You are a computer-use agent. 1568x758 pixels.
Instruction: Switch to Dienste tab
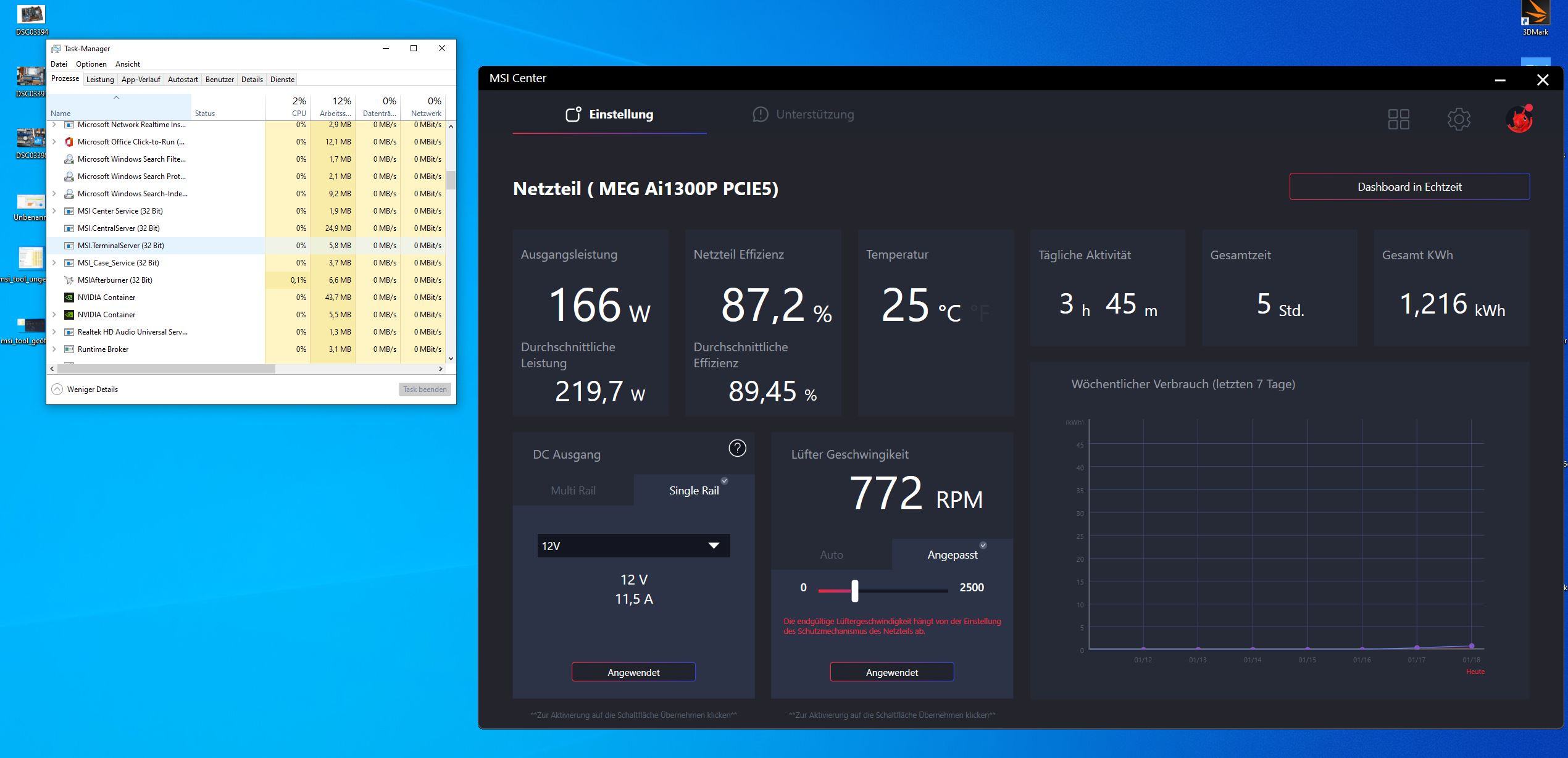(x=283, y=80)
